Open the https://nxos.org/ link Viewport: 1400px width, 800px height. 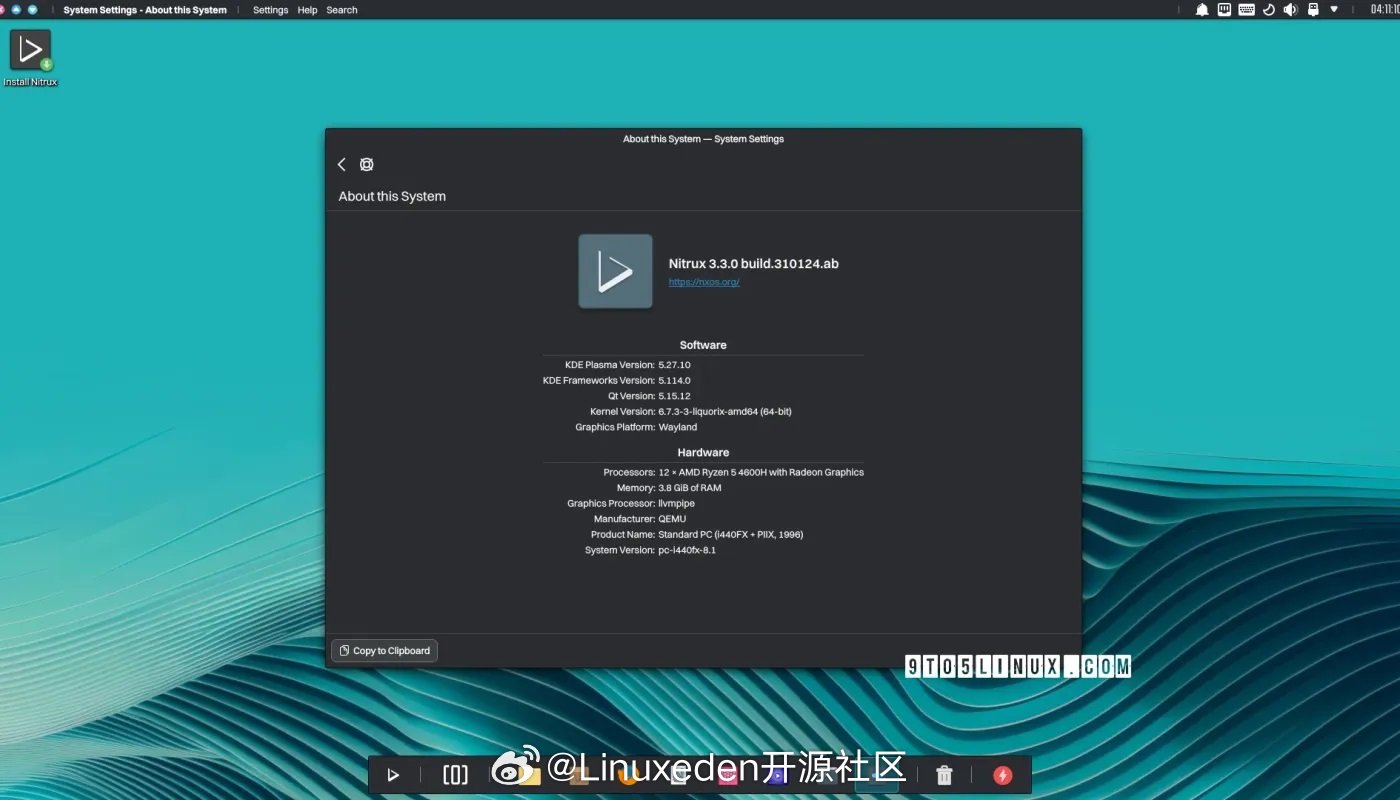704,282
